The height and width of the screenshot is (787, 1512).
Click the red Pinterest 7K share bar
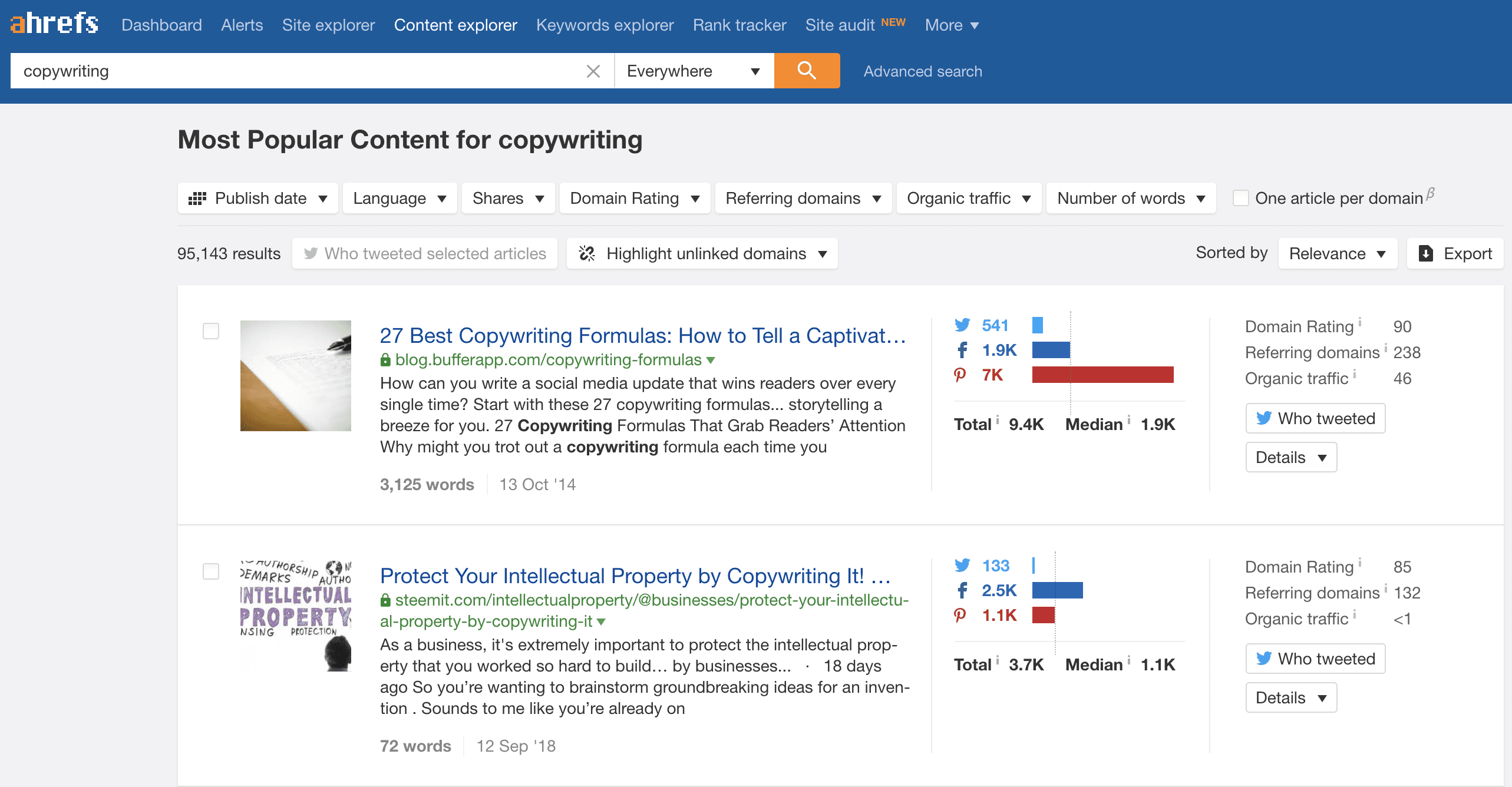coord(1102,375)
